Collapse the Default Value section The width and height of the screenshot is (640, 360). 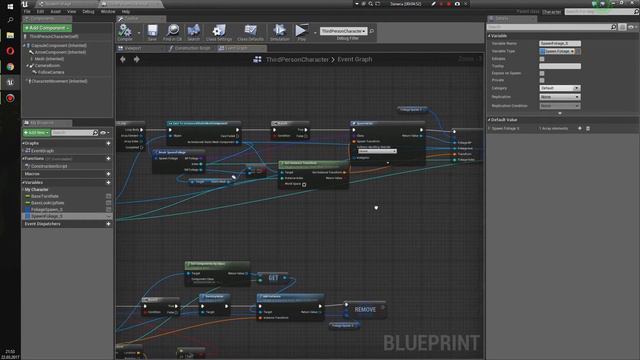coord(489,120)
